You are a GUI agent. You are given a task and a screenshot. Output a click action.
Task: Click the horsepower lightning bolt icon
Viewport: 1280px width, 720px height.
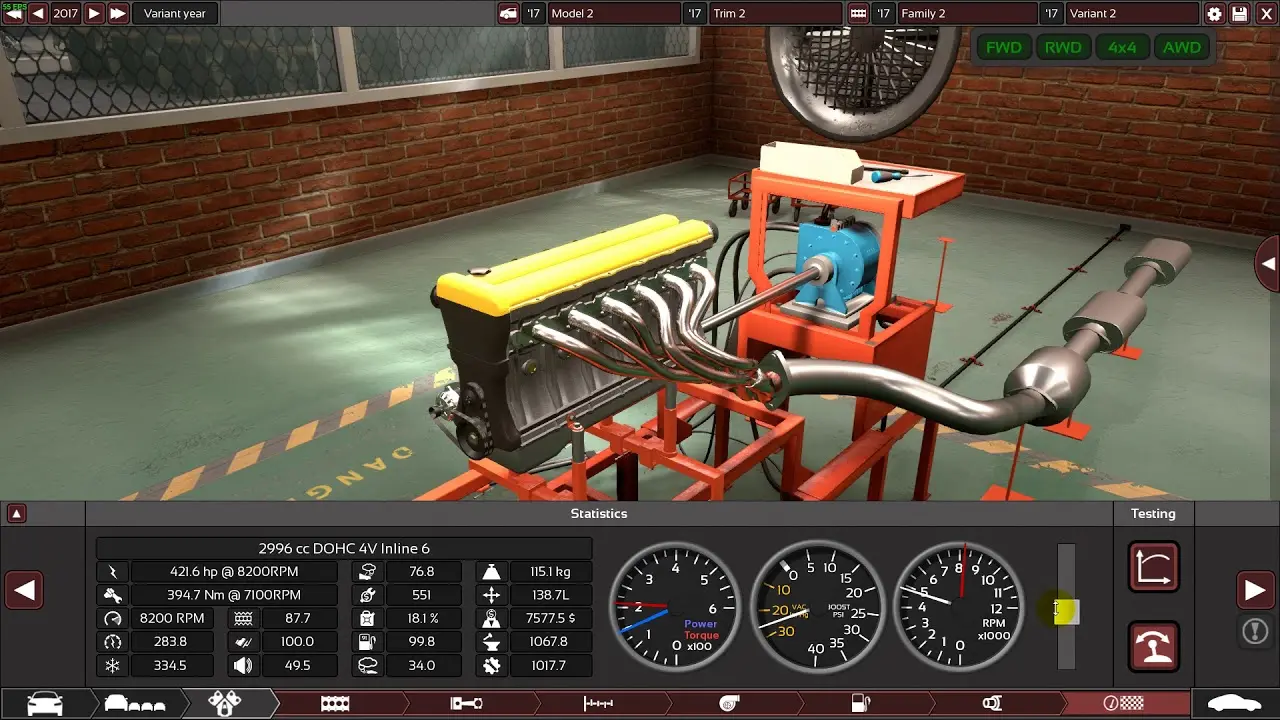tap(112, 572)
